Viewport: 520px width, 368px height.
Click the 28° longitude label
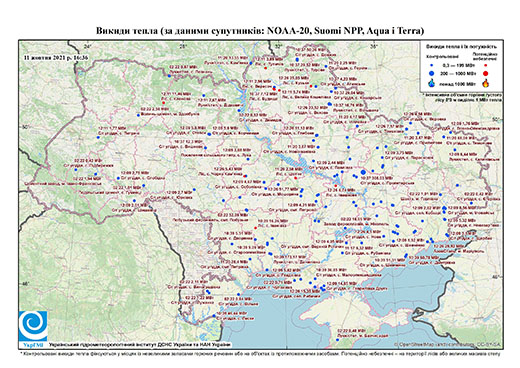183,46
